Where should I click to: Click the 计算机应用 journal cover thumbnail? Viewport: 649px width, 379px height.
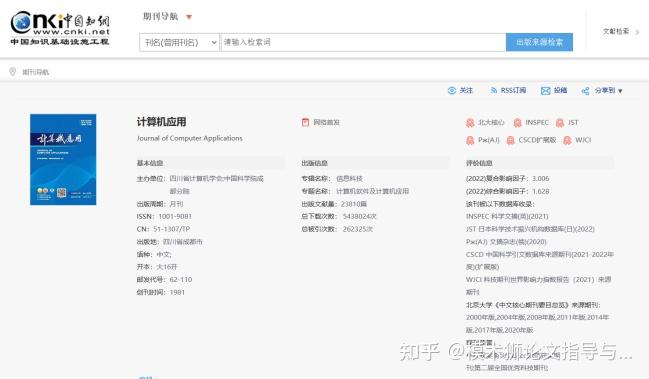pyautogui.click(x=63, y=159)
